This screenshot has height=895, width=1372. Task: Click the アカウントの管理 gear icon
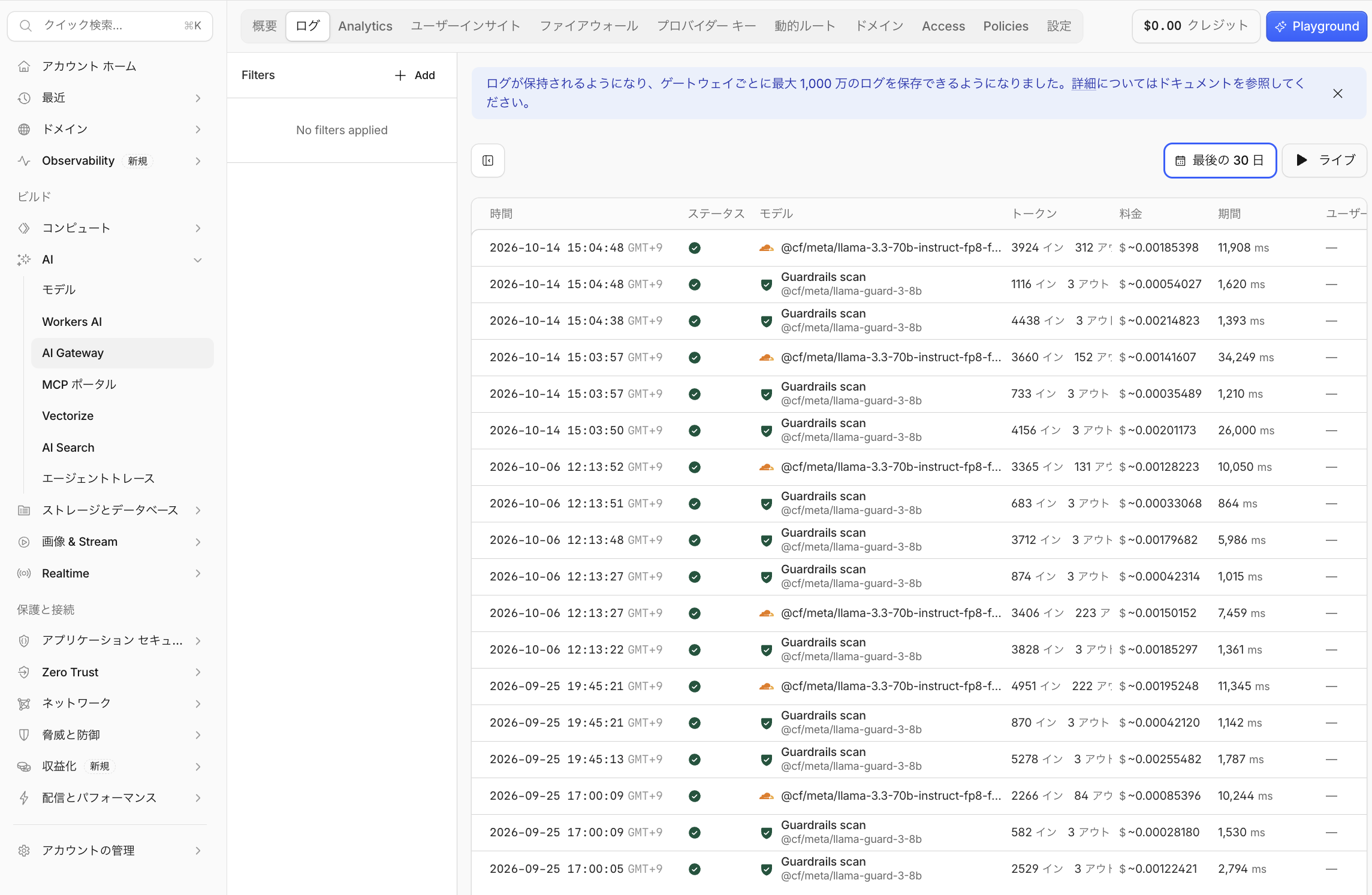pos(24,851)
